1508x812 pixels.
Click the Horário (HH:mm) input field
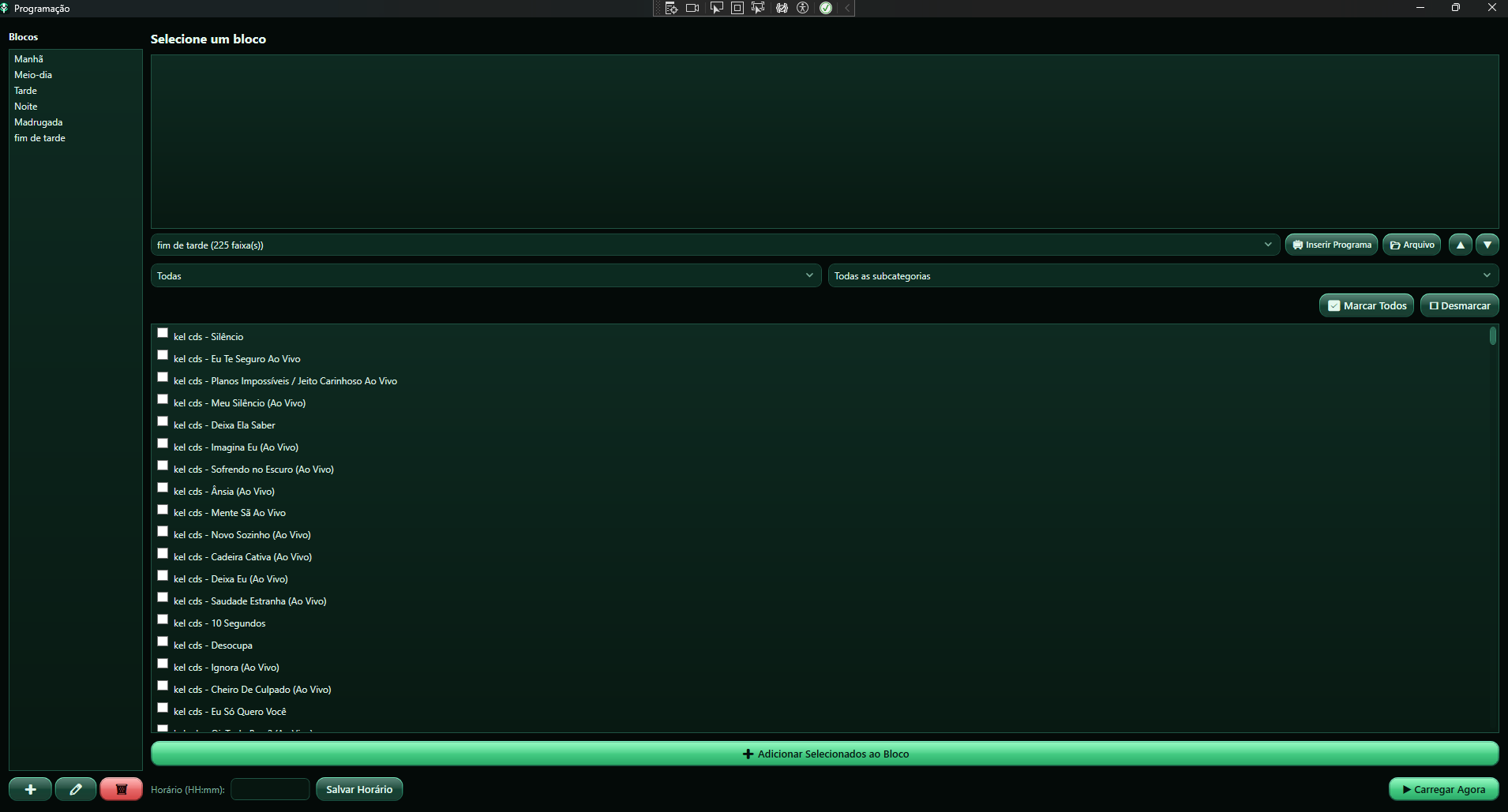270,789
